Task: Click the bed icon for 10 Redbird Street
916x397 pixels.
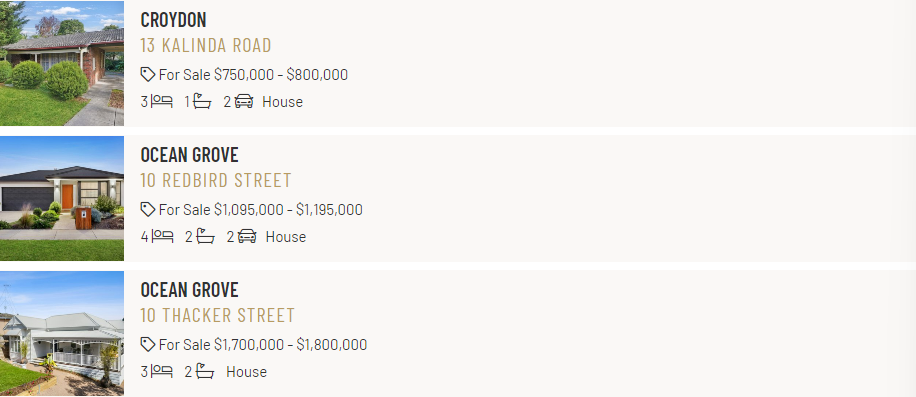Action: click(162, 236)
